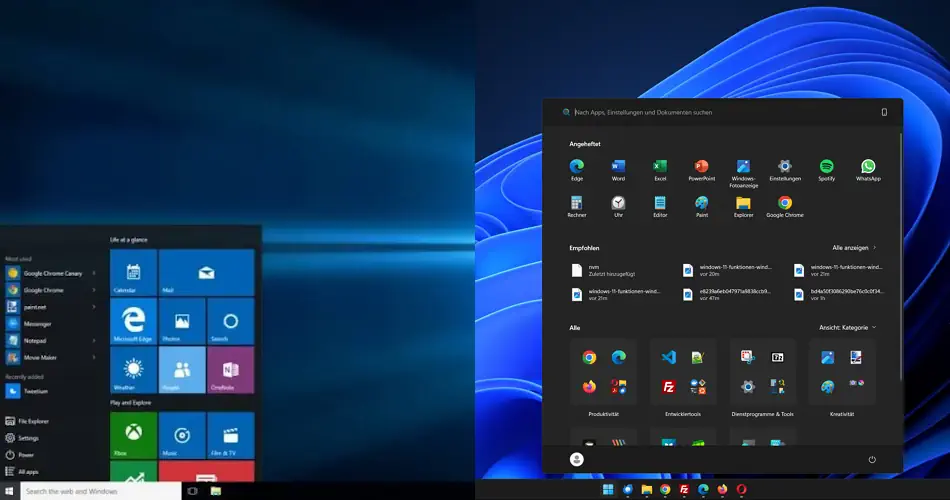Click Search the web and Windows box
The image size is (950, 500).
[x=101, y=491]
